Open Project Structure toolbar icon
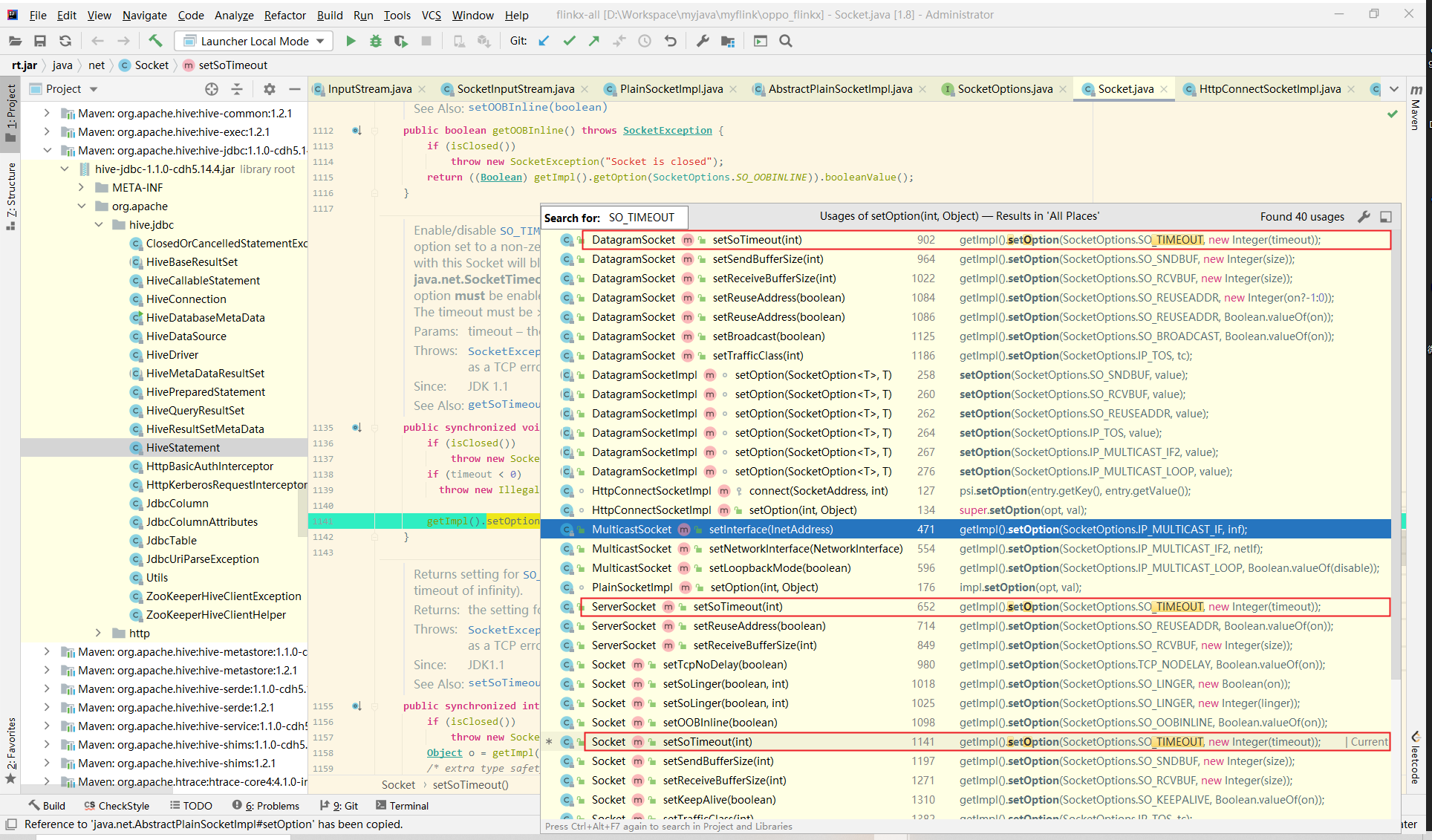The width and height of the screenshot is (1432, 840). pyautogui.click(x=728, y=42)
